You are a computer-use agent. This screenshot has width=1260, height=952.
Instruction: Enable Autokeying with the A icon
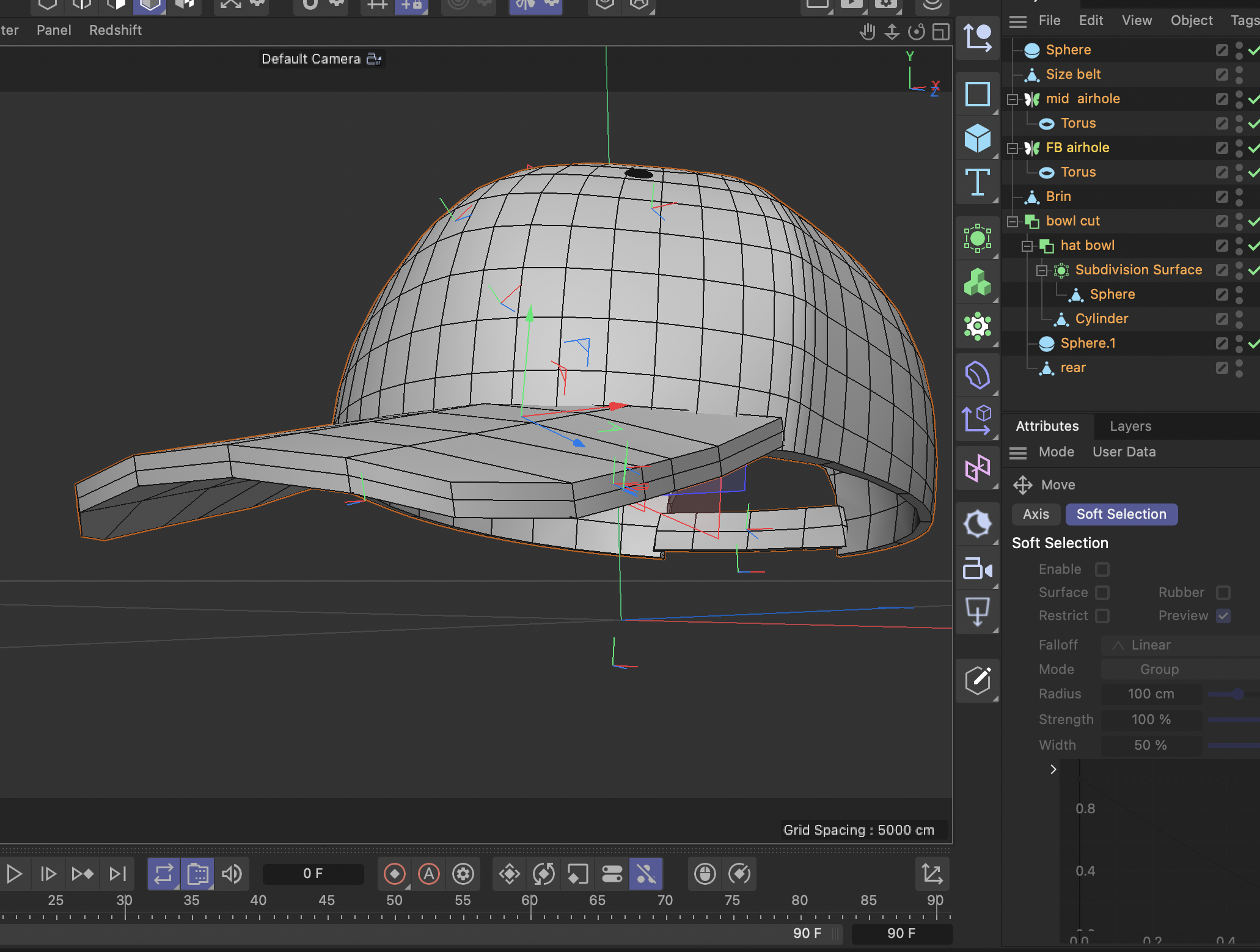point(428,874)
